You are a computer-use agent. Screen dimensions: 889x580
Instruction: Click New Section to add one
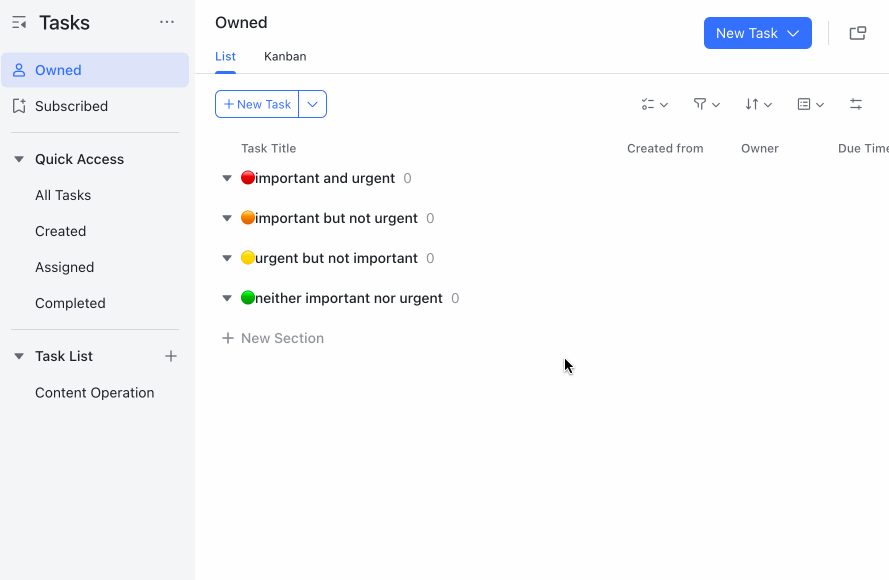click(x=273, y=338)
